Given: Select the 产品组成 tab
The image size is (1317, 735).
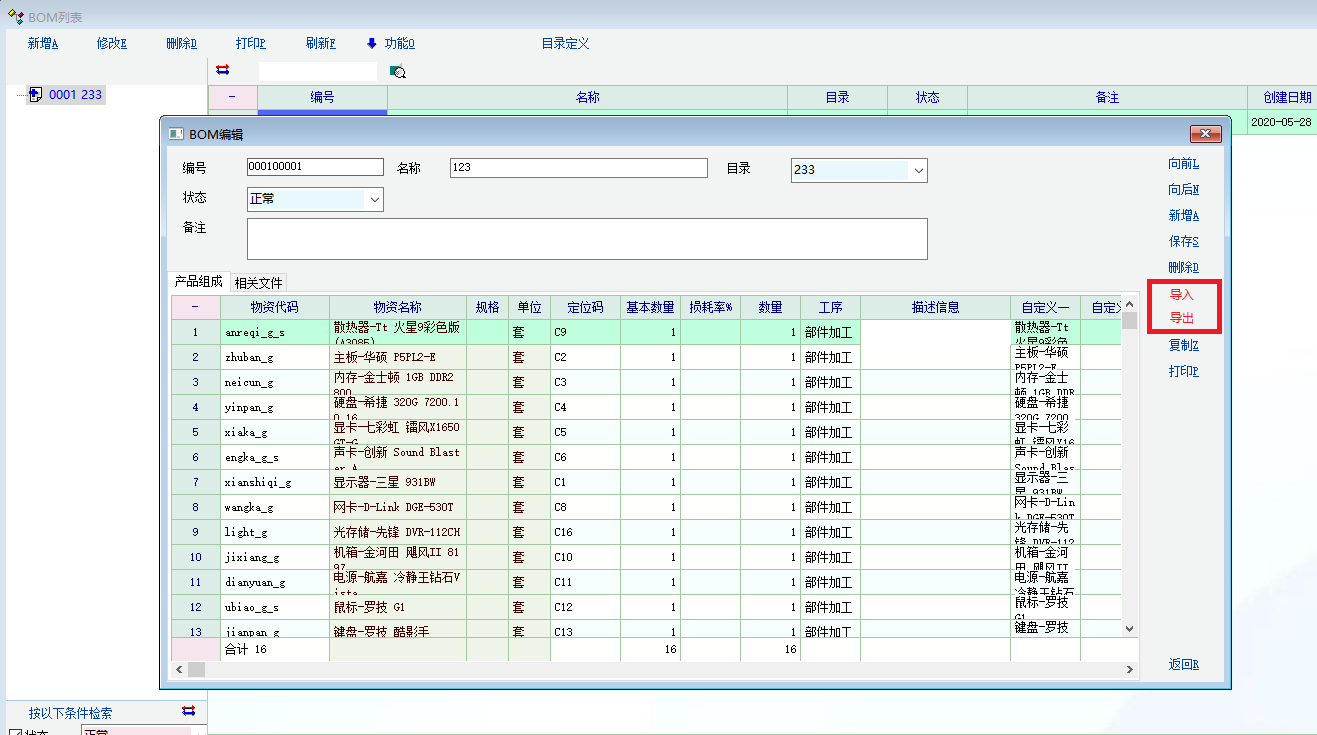Looking at the screenshot, I should [199, 282].
